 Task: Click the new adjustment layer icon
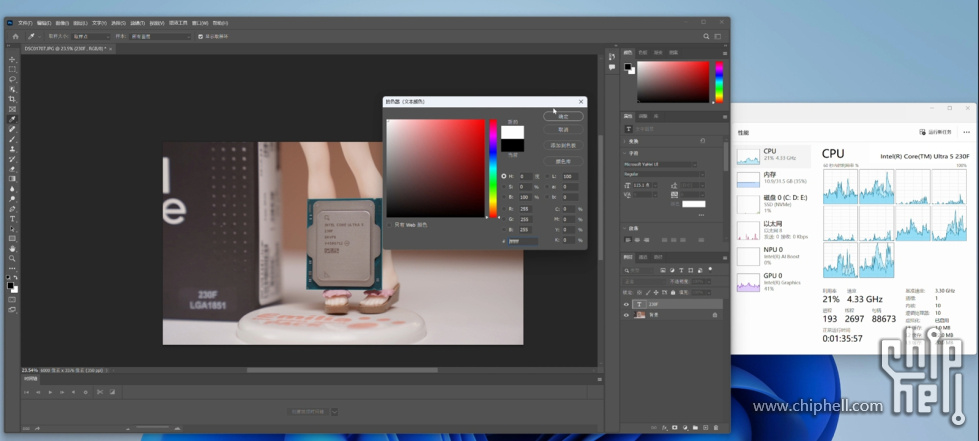pyautogui.click(x=685, y=428)
